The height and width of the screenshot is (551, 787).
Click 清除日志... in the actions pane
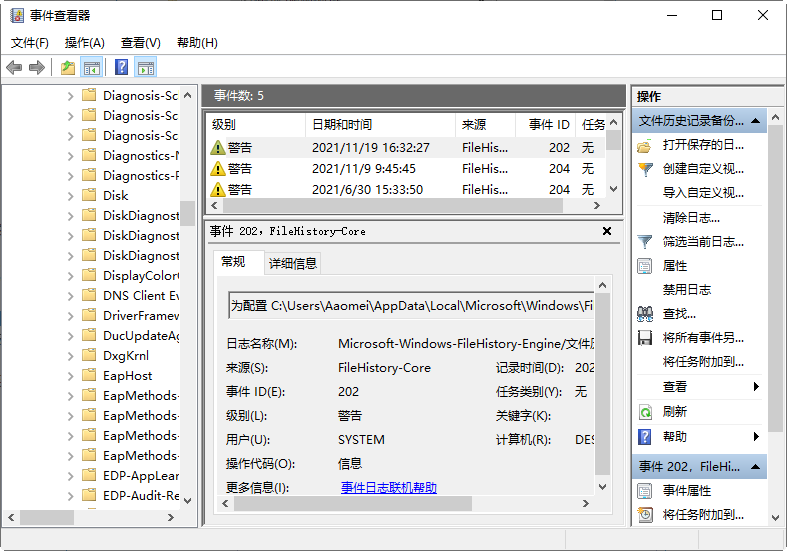tap(690, 218)
